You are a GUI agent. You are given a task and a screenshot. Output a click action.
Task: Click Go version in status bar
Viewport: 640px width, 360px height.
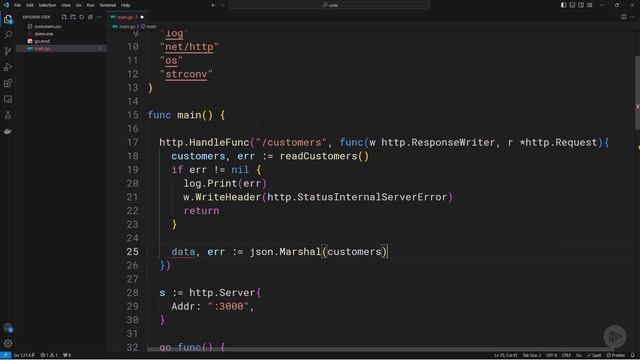pyautogui.click(x=24, y=355)
